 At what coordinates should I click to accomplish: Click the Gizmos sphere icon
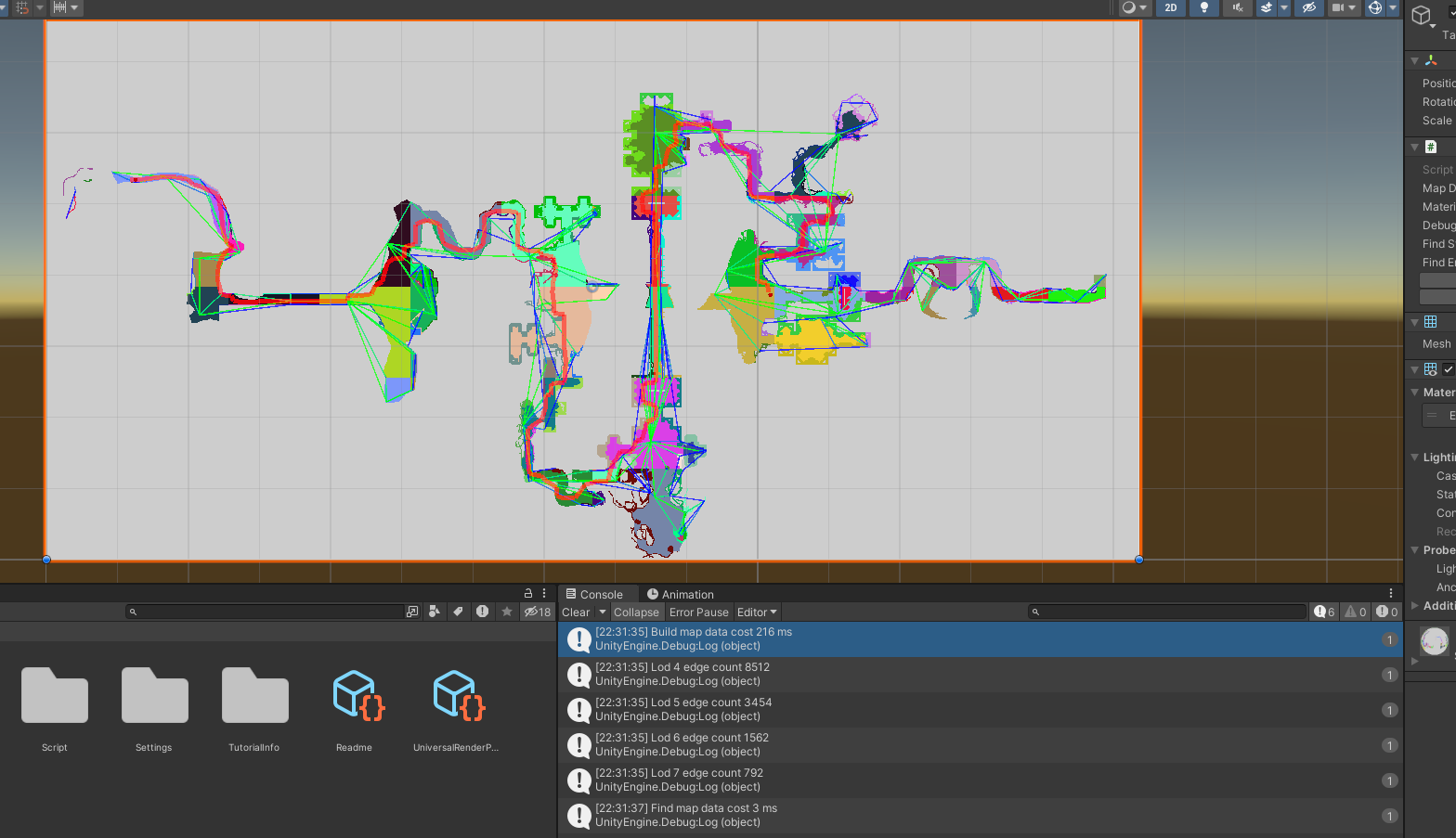[1375, 7]
